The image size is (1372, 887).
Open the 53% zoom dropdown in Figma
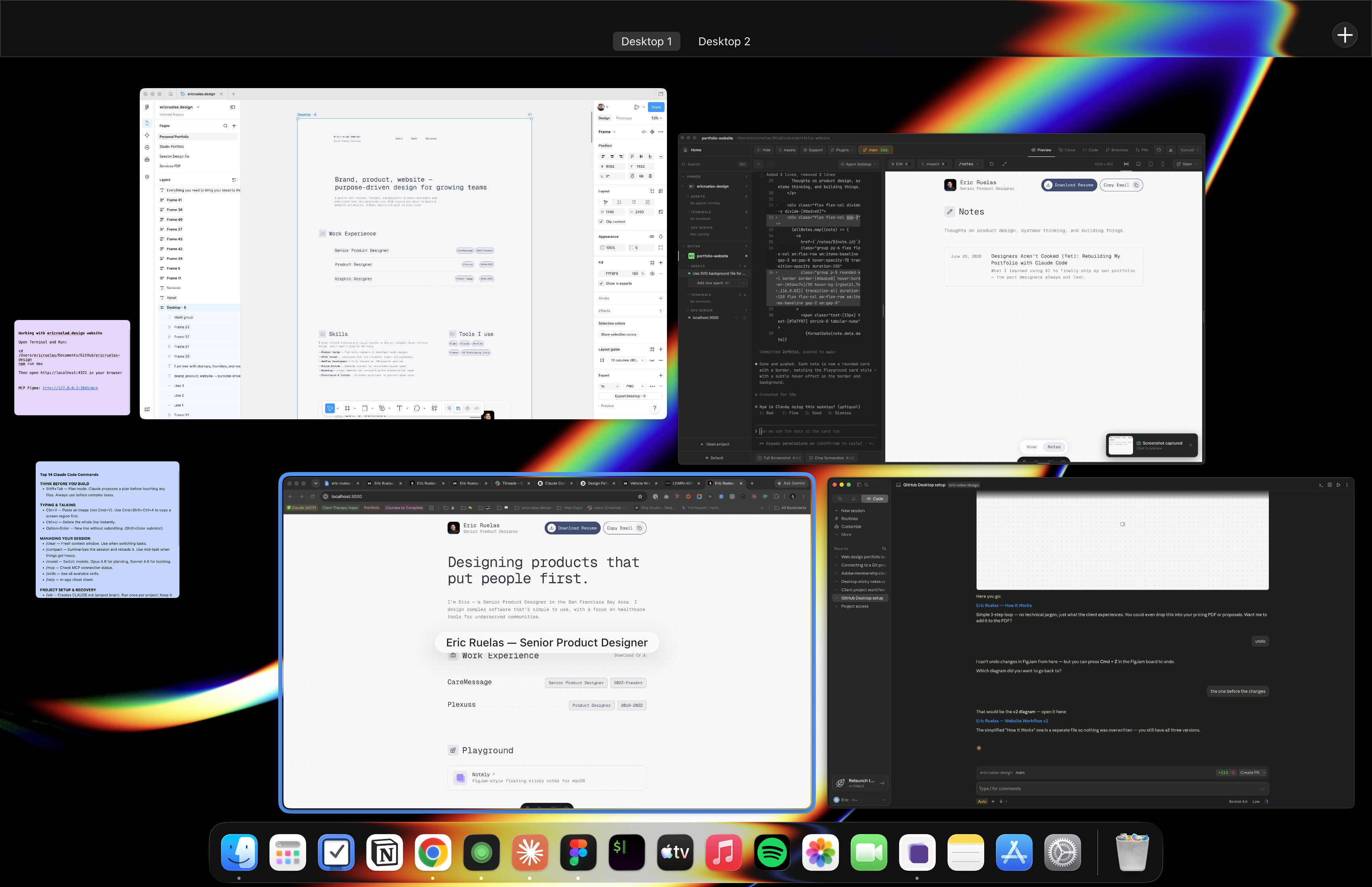click(656, 118)
